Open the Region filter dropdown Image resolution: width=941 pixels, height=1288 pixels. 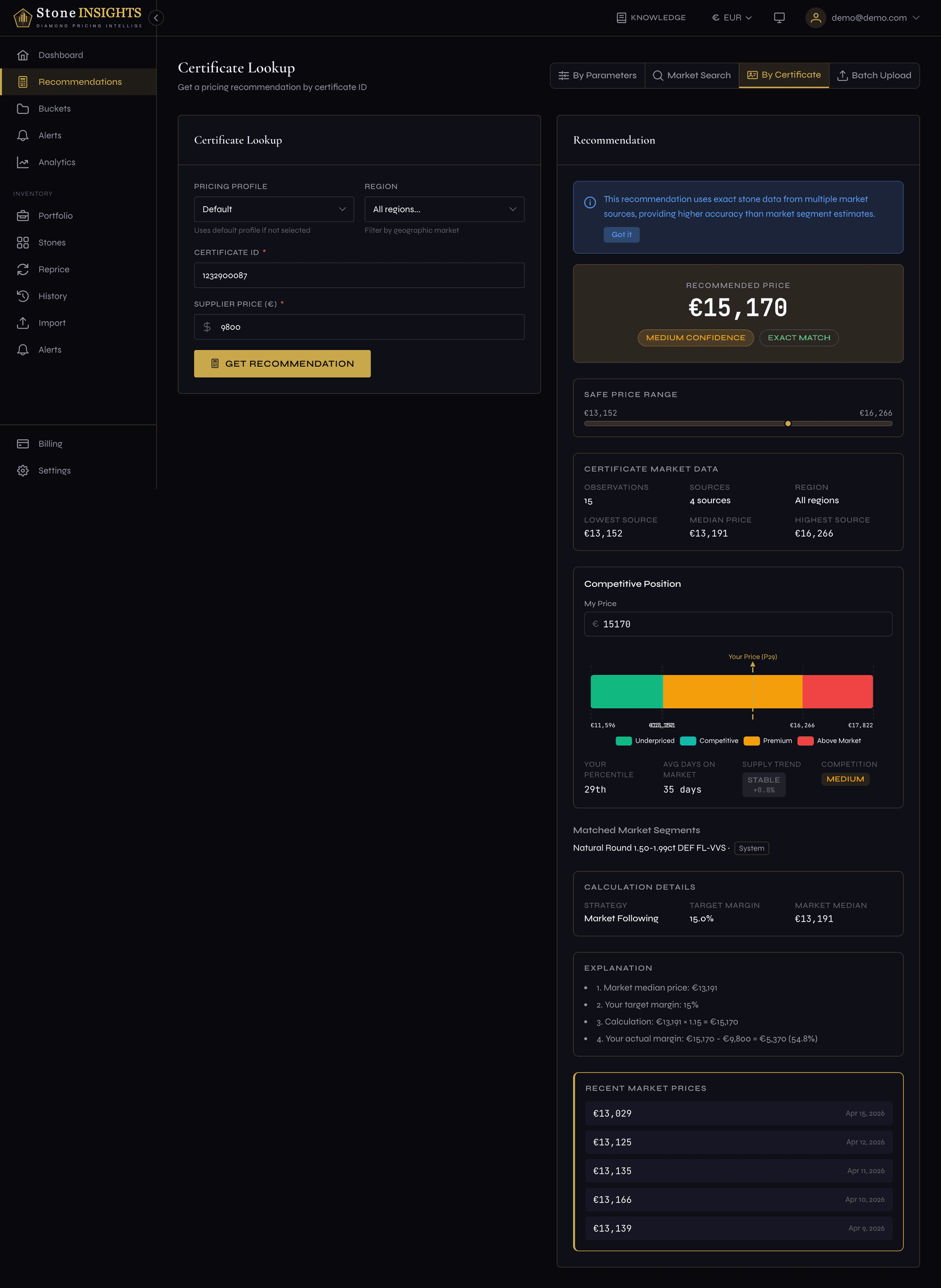(444, 209)
